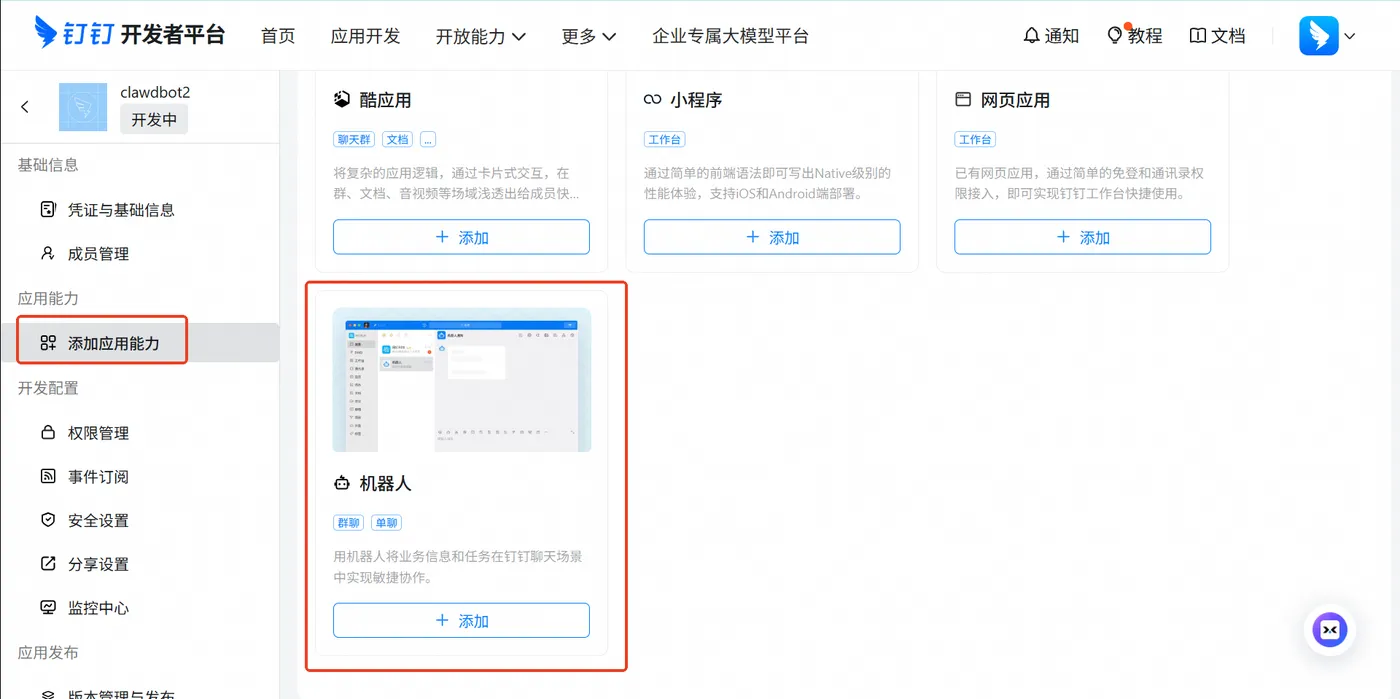Click the DingTalk developer platform logo
Viewport: 1400px width, 699px height.
[x=130, y=34]
